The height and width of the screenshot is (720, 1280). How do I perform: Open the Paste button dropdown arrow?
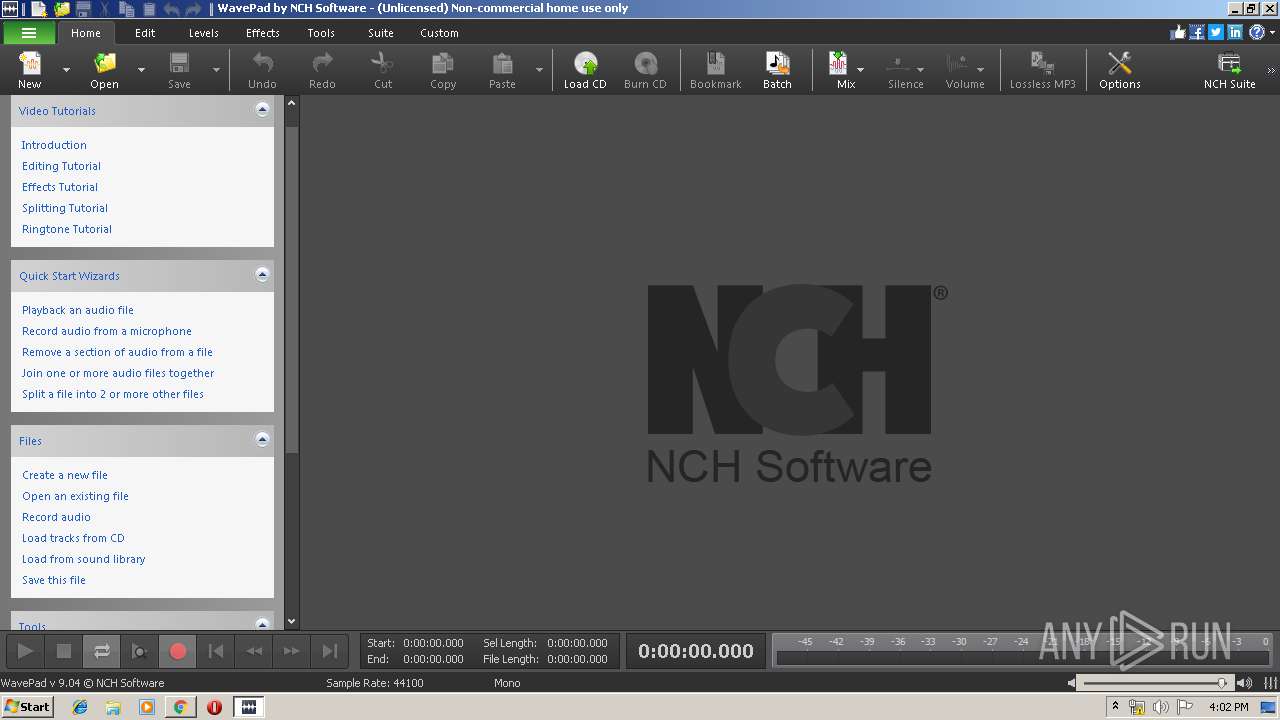[539, 70]
